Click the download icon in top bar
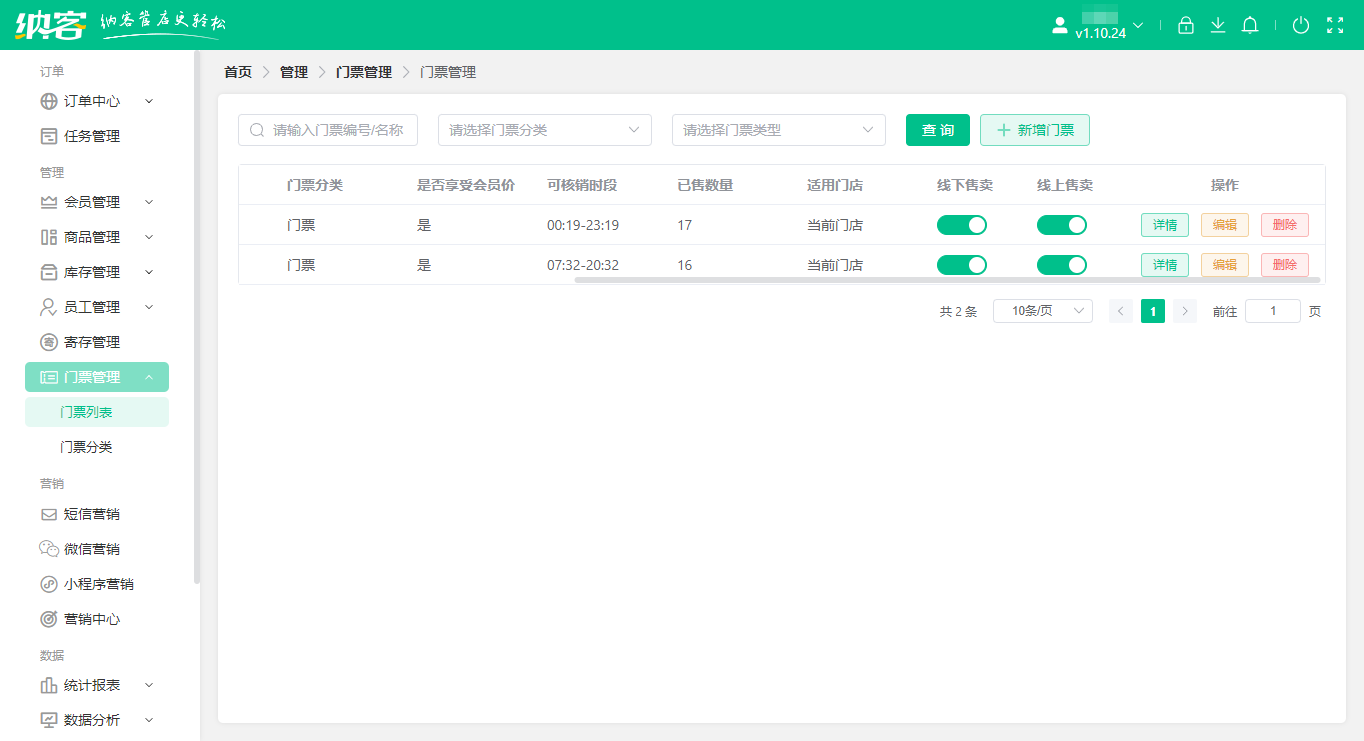 tap(1218, 24)
